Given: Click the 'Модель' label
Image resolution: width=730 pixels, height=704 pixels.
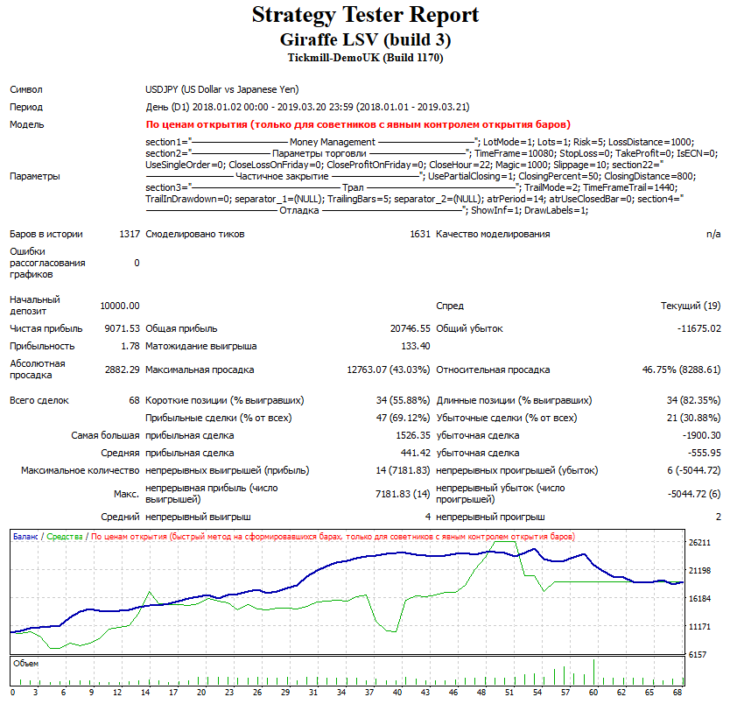Looking at the screenshot, I should pyautogui.click(x=27, y=124).
